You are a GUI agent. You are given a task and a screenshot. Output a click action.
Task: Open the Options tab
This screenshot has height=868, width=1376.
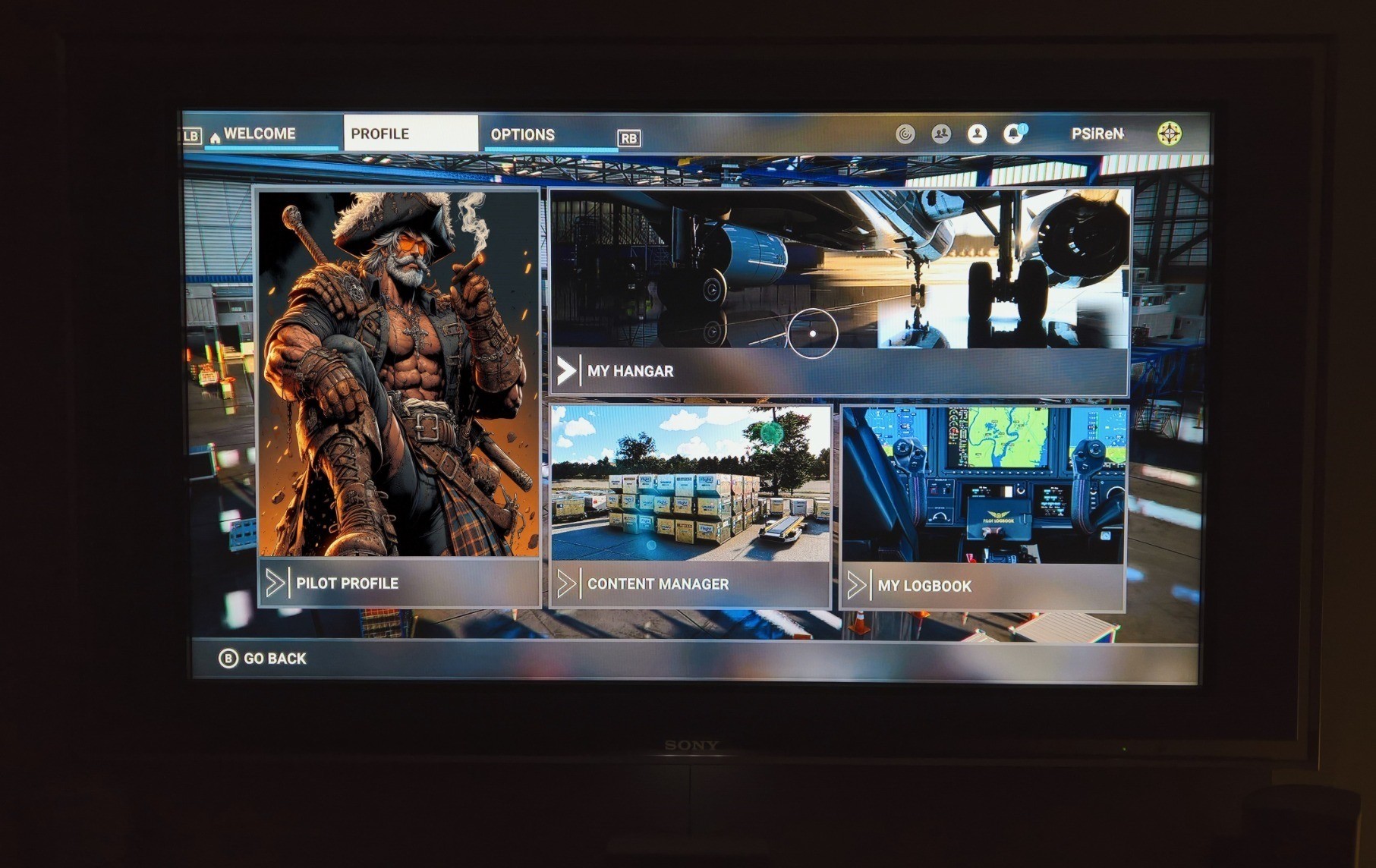coord(551,134)
